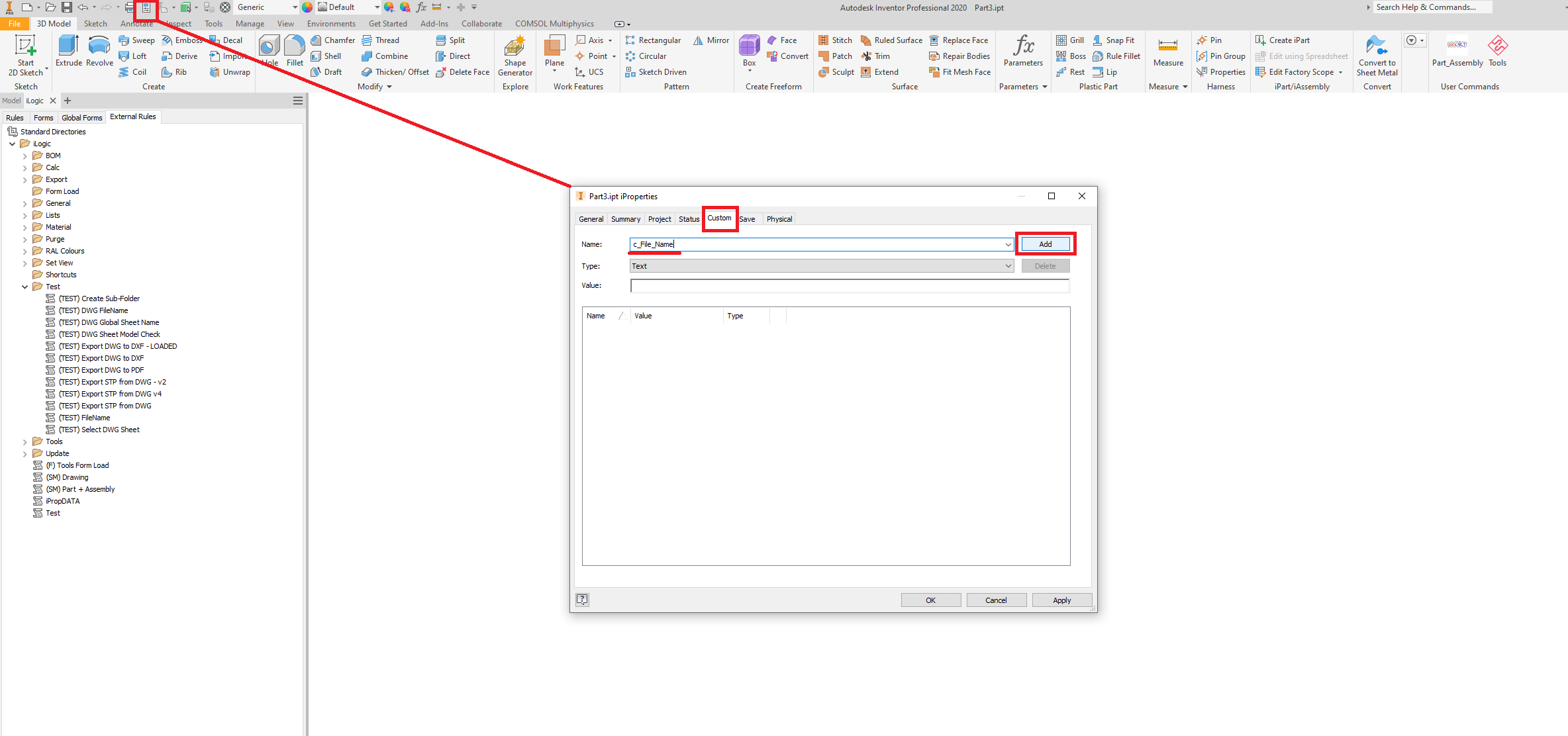Viewport: 1568px width, 736px height.
Task: Open the help icon in iProperties dialog
Action: pos(582,600)
